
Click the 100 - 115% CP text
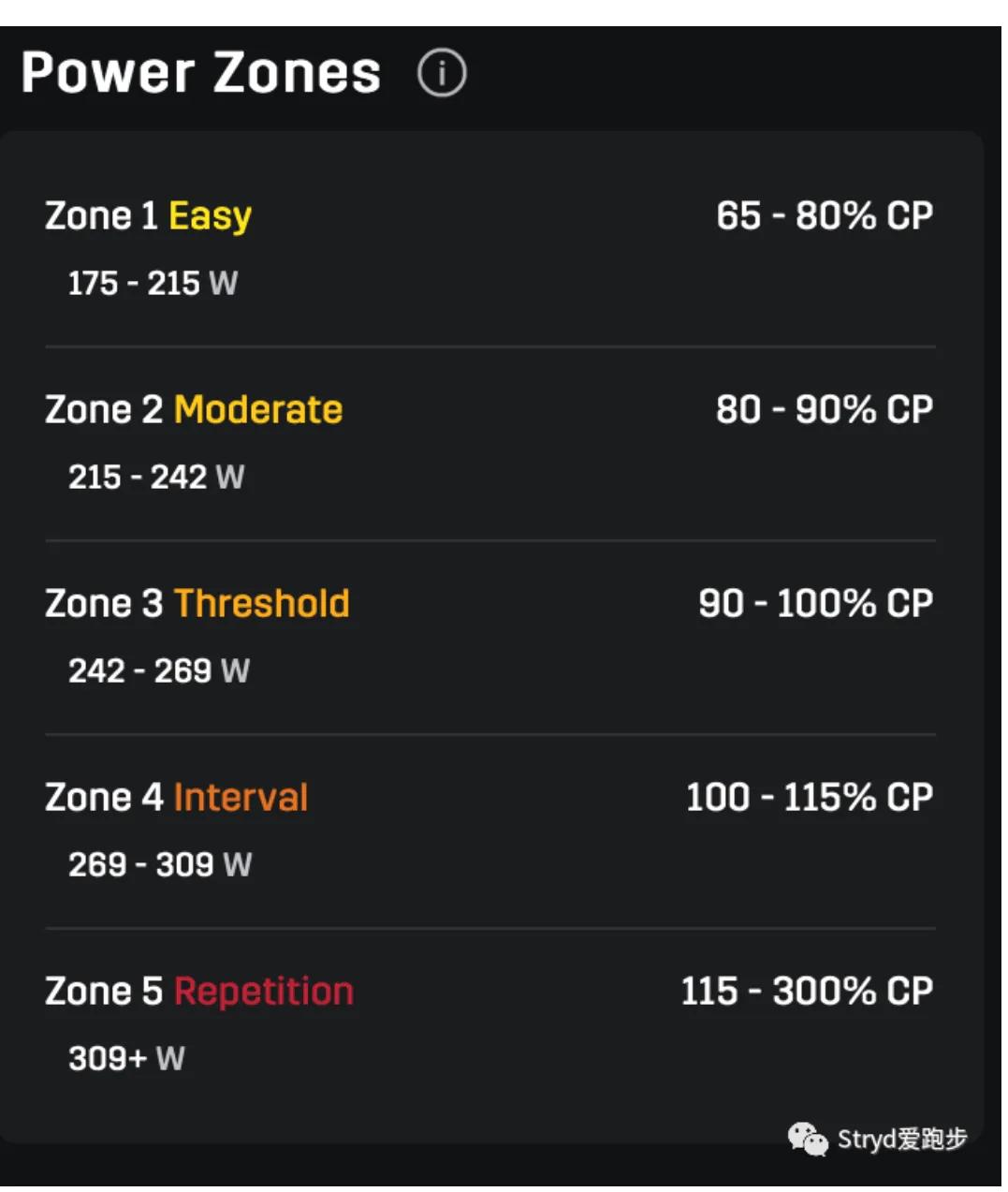click(810, 798)
